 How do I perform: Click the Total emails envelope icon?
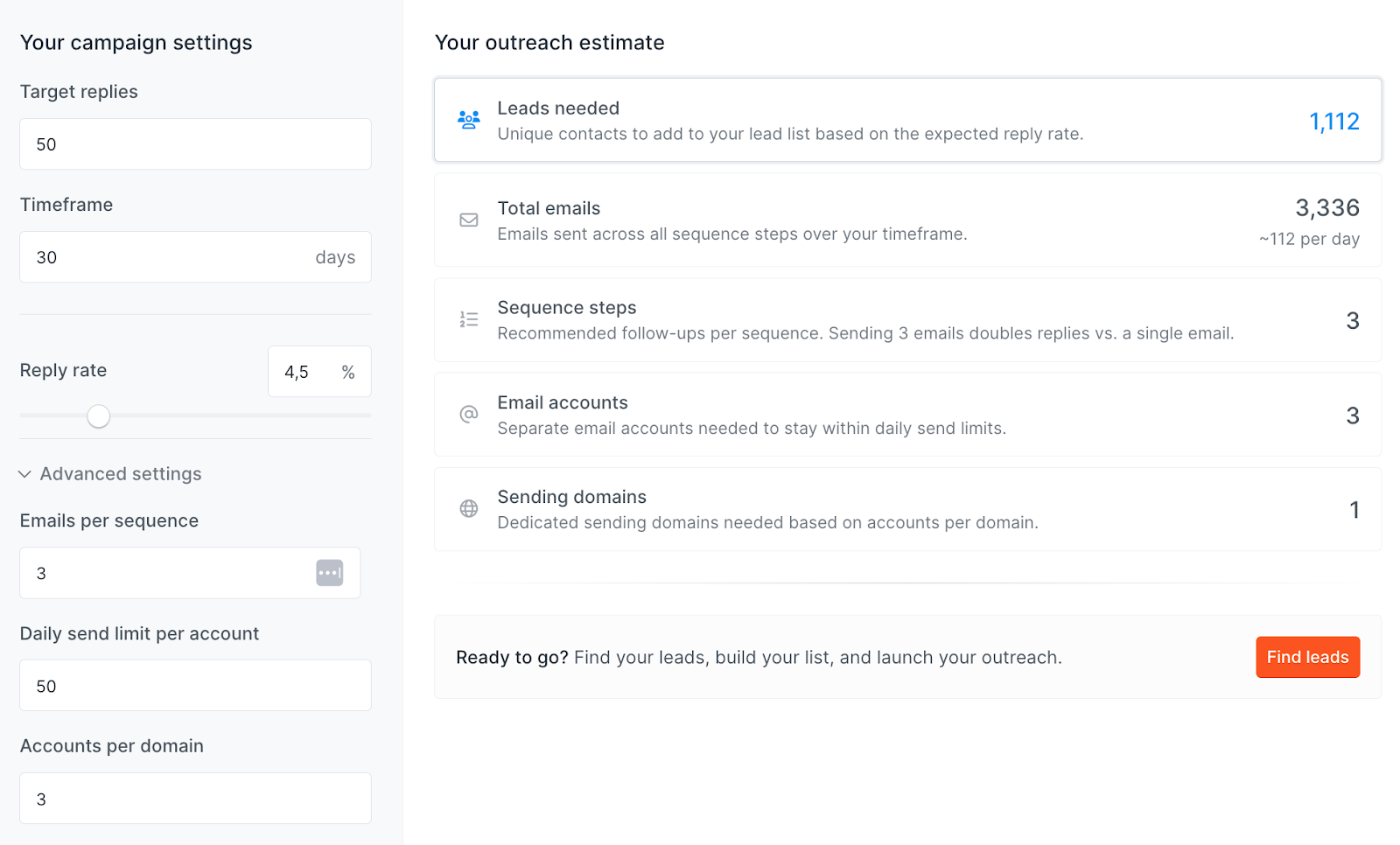coord(469,220)
